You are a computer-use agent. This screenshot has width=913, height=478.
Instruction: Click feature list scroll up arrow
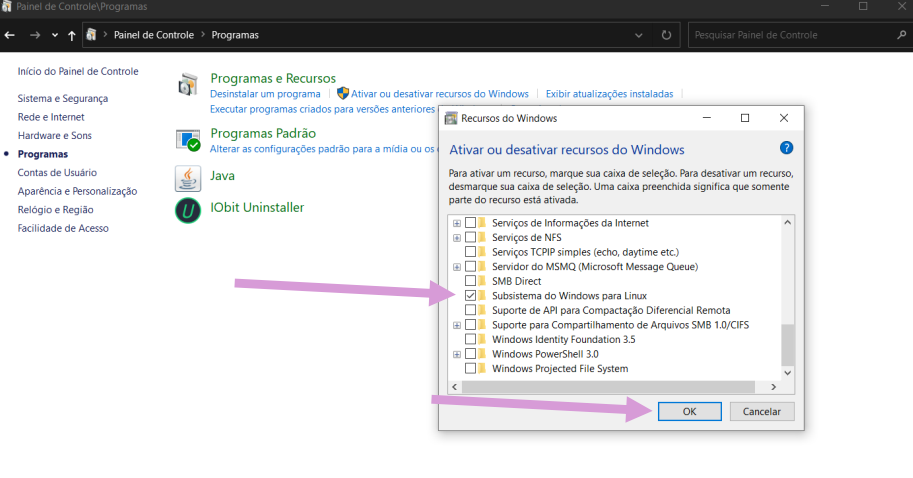pyautogui.click(x=787, y=222)
